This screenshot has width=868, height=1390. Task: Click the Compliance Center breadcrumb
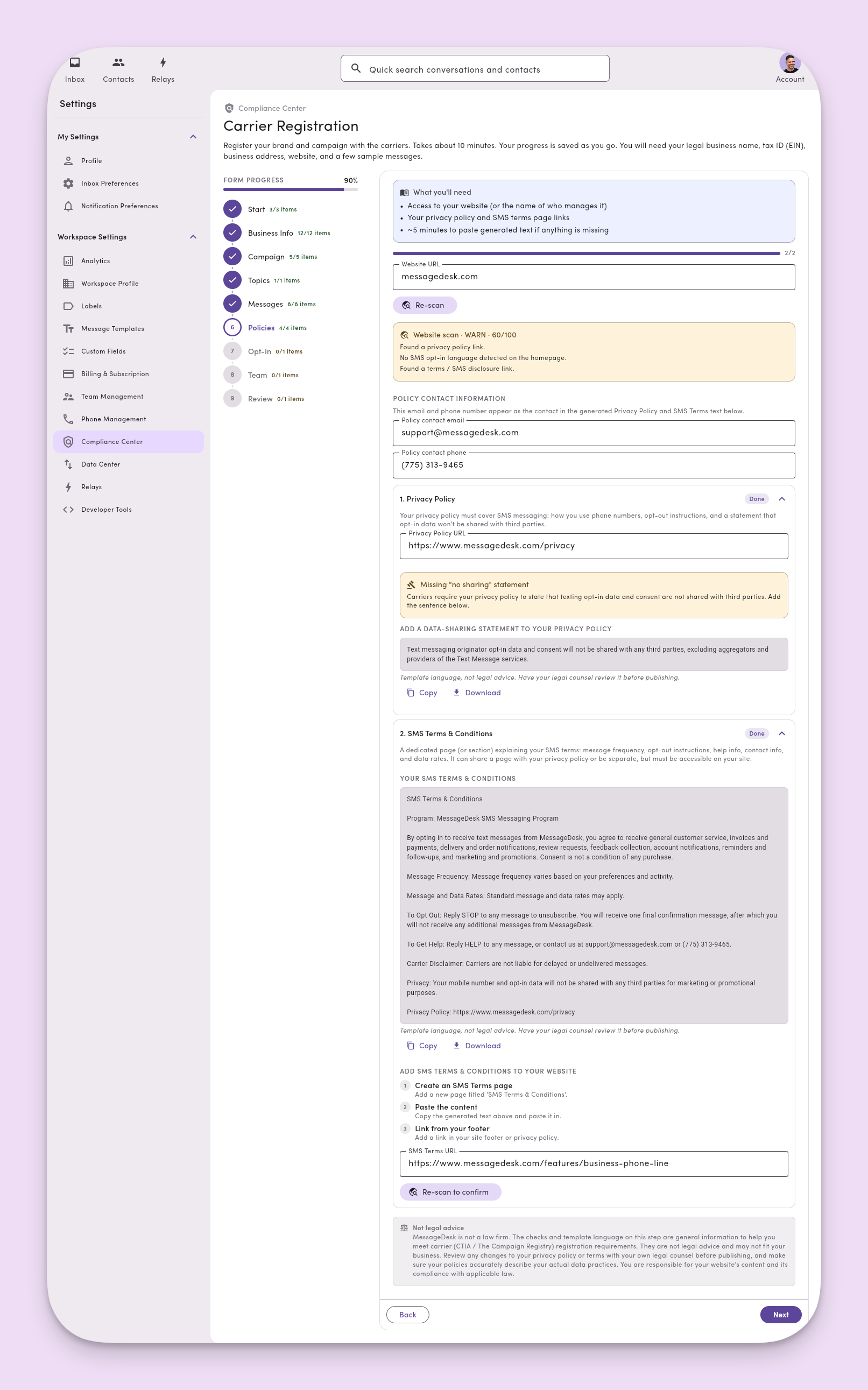point(272,109)
